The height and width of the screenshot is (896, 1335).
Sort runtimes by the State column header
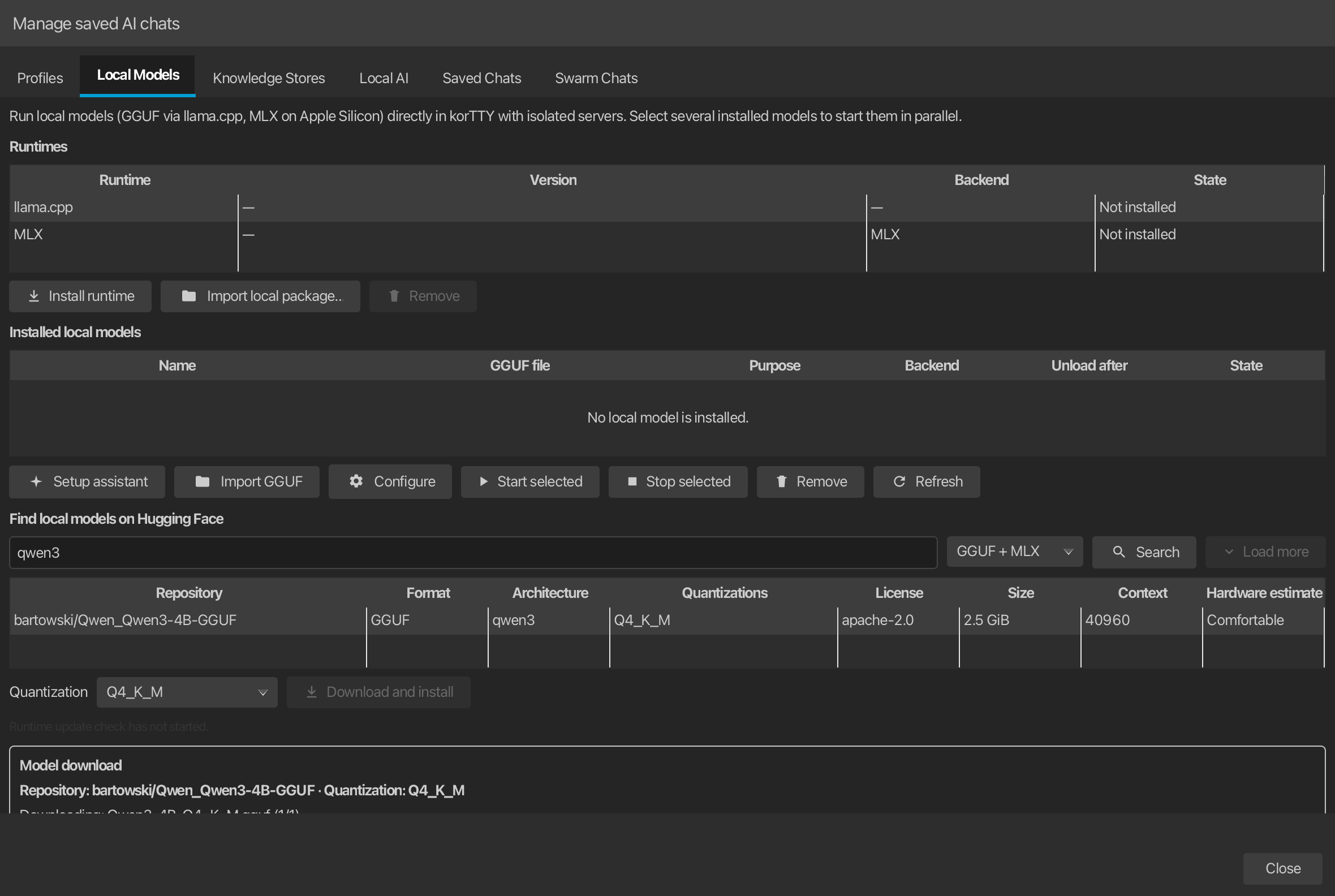point(1209,180)
